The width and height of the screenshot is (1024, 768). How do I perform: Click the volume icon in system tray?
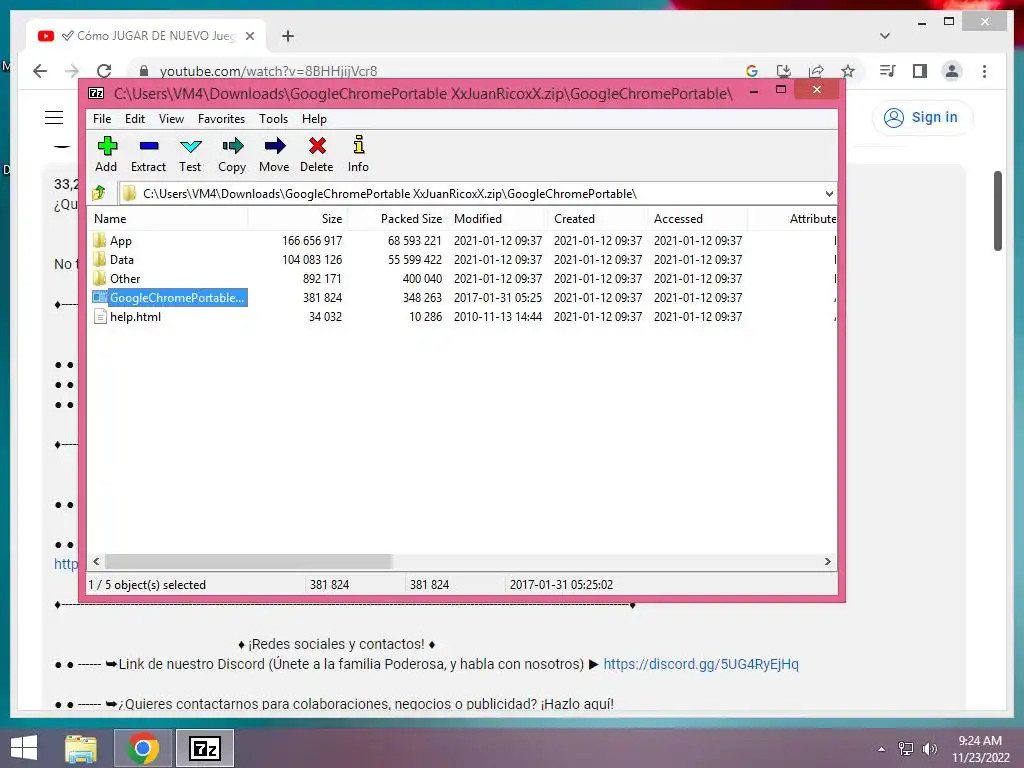point(930,748)
